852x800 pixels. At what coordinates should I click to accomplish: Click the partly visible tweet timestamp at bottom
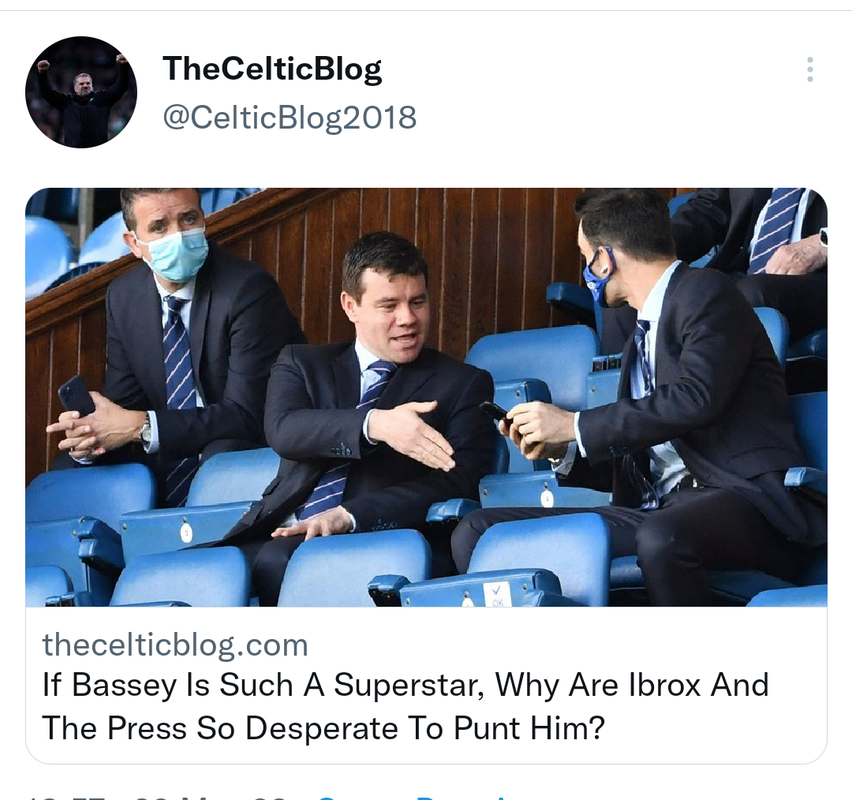156,796
